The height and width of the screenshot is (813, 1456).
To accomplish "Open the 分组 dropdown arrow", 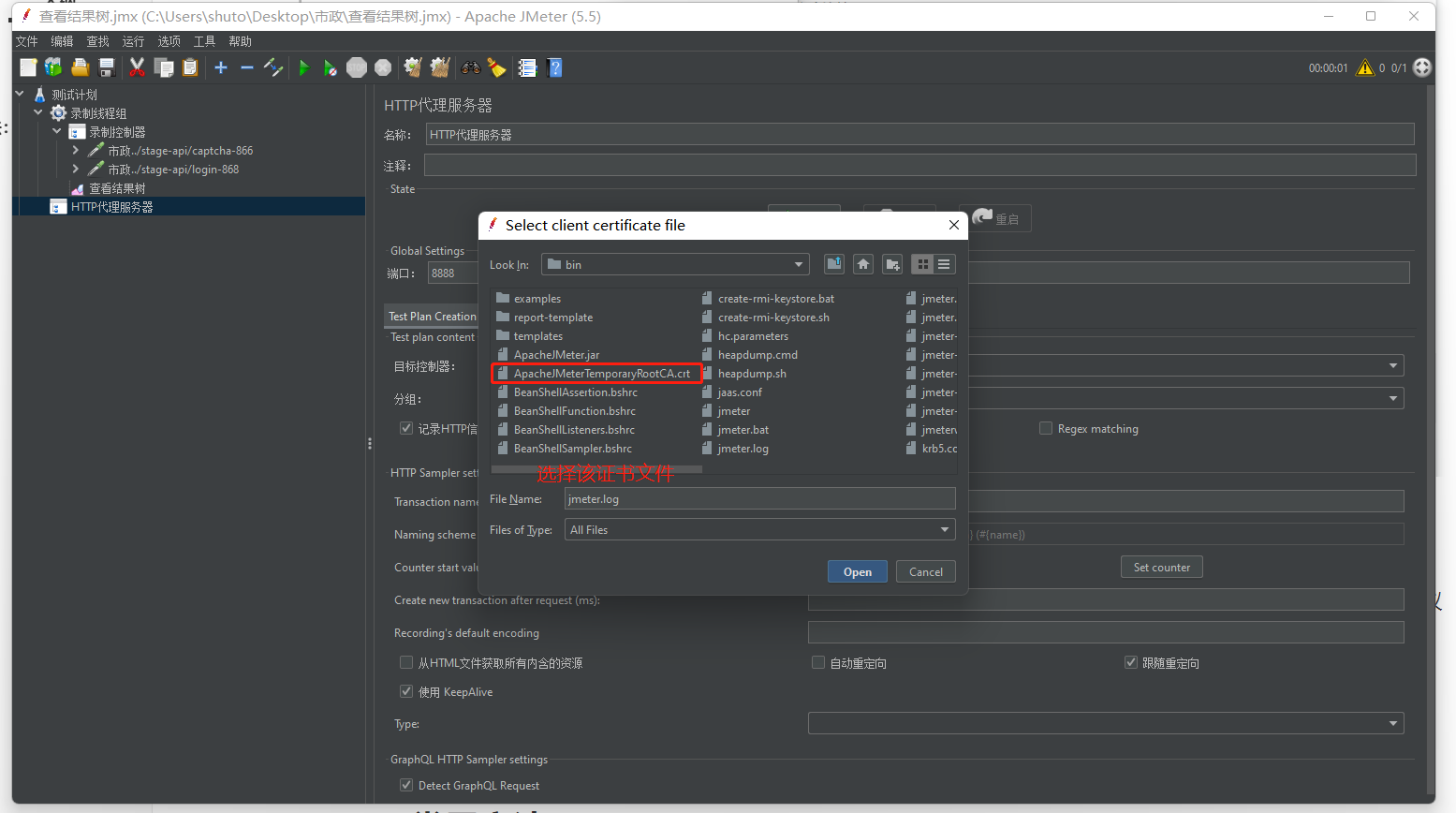I will 1393,398.
